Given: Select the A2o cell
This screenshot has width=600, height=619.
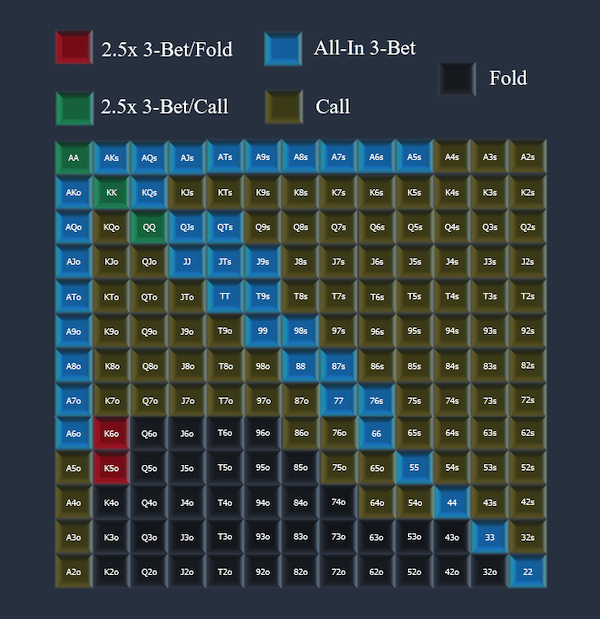Looking at the screenshot, I should click(x=74, y=572).
